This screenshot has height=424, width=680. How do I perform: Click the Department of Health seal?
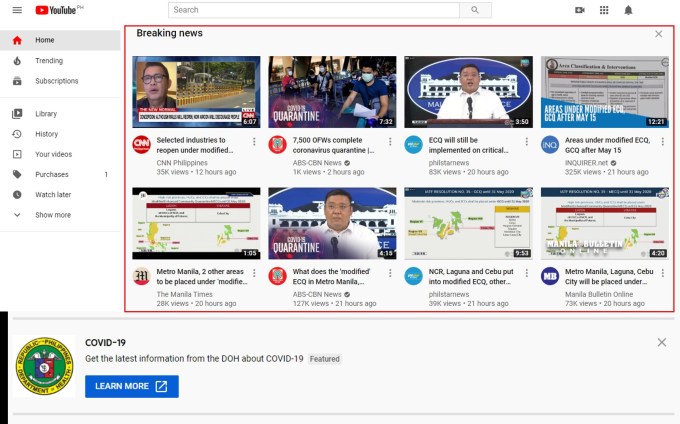click(44, 366)
